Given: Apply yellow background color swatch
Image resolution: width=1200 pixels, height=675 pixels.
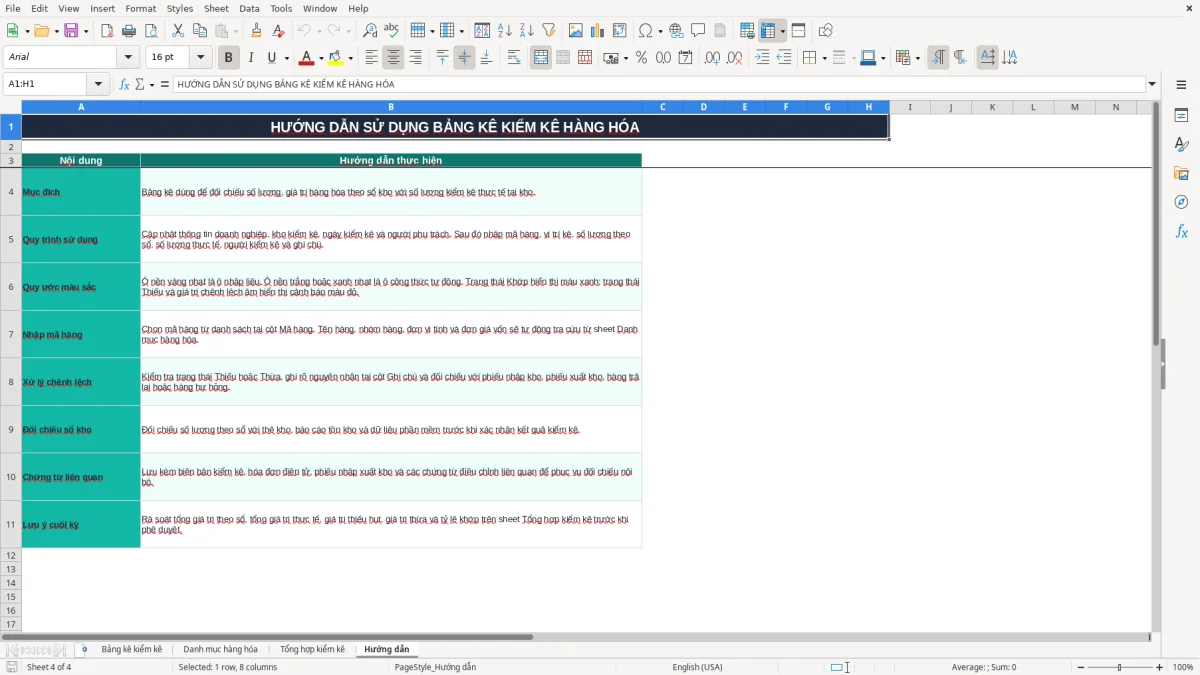Looking at the screenshot, I should coord(336,58).
